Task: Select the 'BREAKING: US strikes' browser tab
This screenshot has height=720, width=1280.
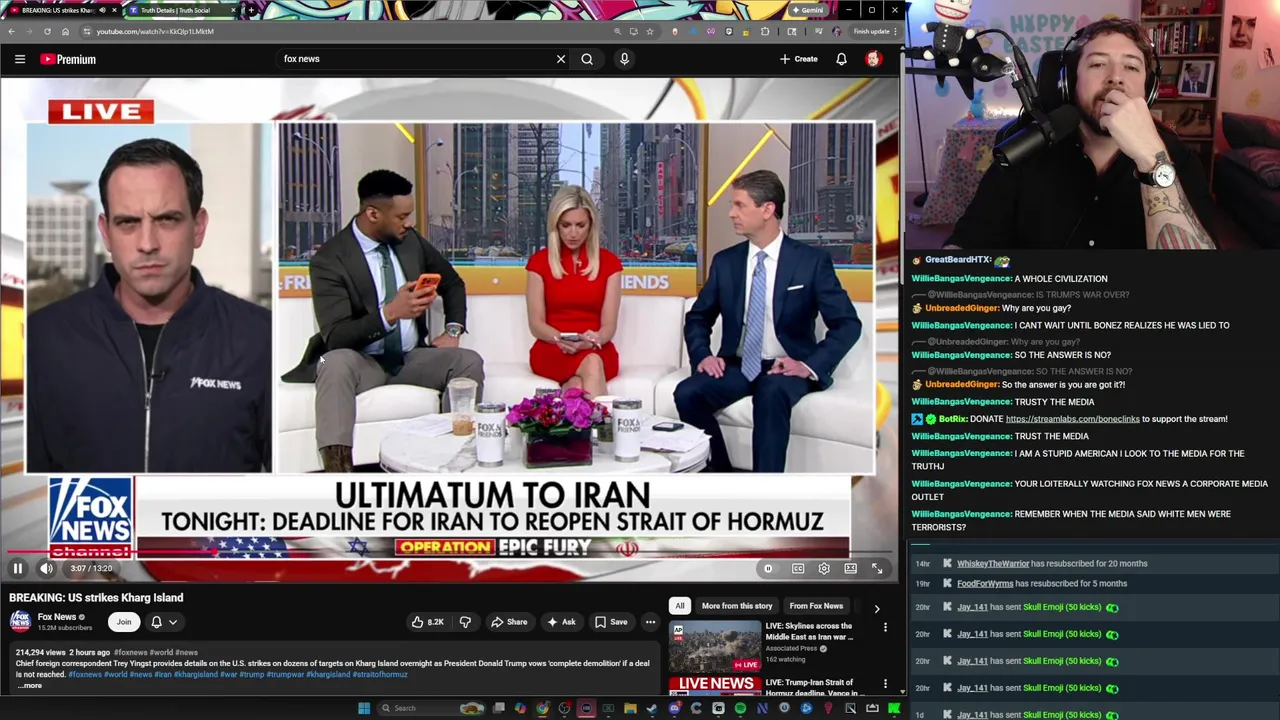Action: [x=60, y=10]
